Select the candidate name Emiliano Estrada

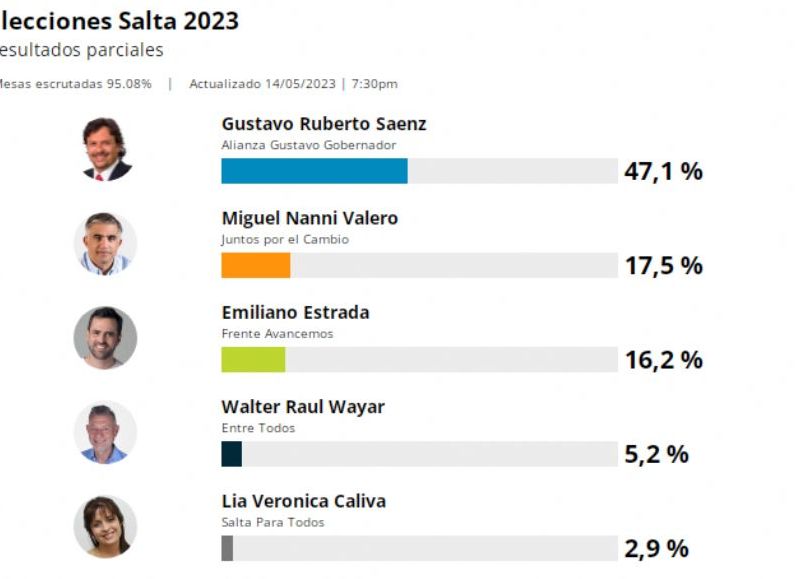pyautogui.click(x=295, y=312)
